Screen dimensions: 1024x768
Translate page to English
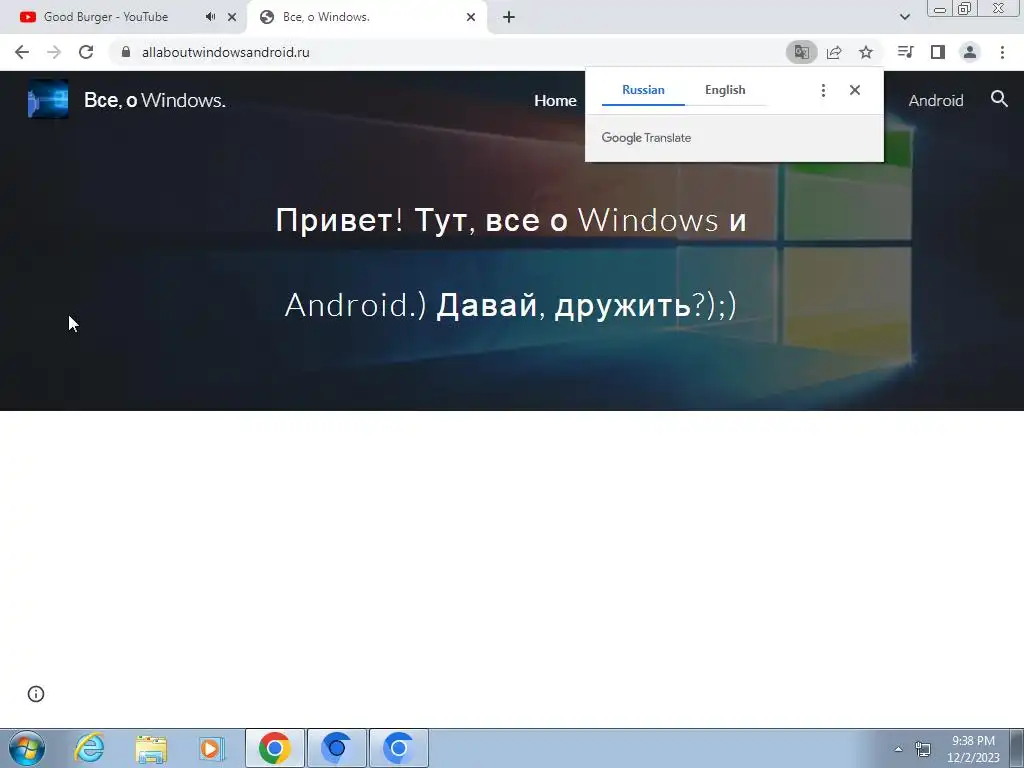pos(725,90)
